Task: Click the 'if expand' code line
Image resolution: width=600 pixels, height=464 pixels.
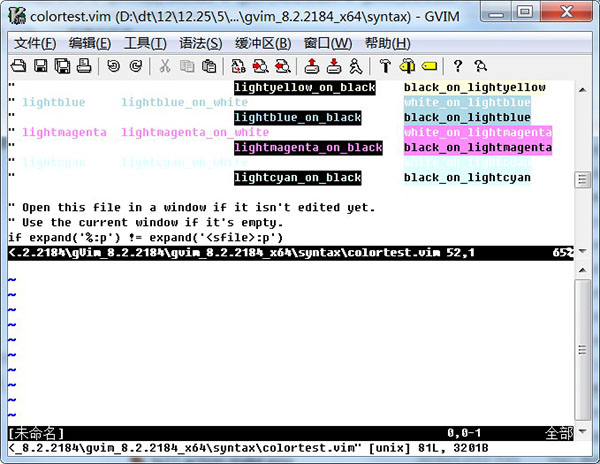Action: click(146, 238)
